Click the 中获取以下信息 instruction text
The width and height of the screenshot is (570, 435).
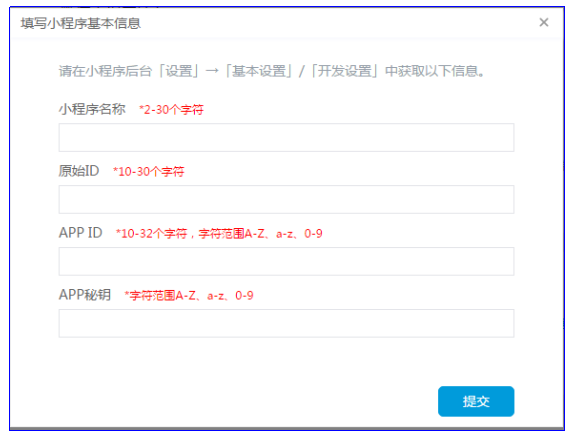tap(431, 71)
